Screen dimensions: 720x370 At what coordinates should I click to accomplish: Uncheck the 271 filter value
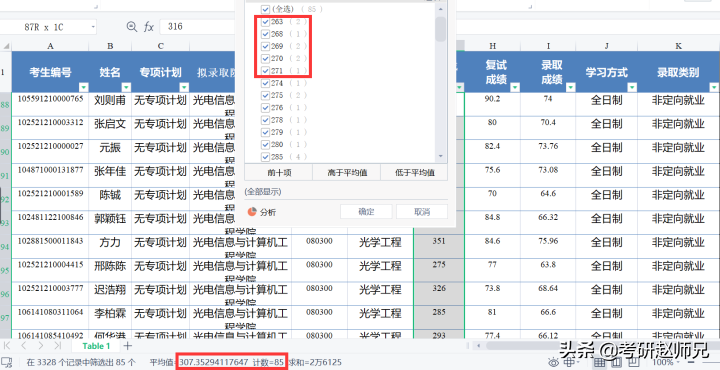[265, 71]
